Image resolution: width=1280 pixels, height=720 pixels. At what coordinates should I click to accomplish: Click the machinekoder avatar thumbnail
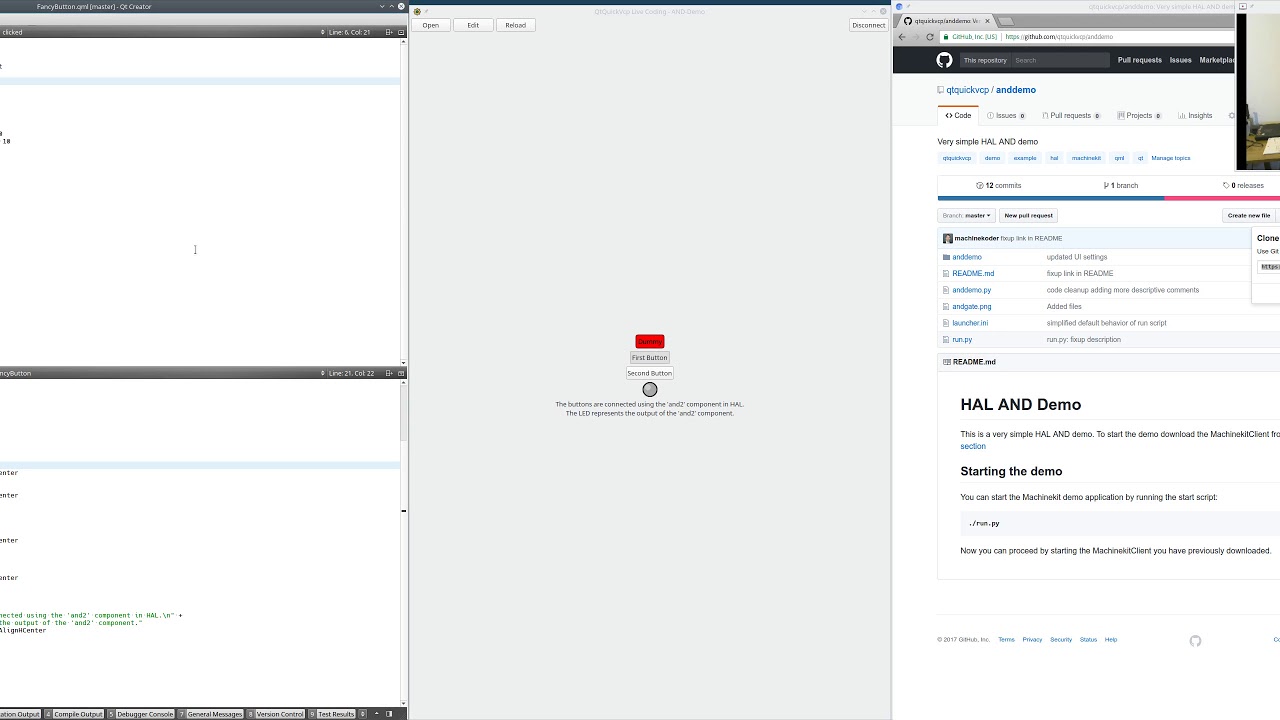[x=948, y=238]
